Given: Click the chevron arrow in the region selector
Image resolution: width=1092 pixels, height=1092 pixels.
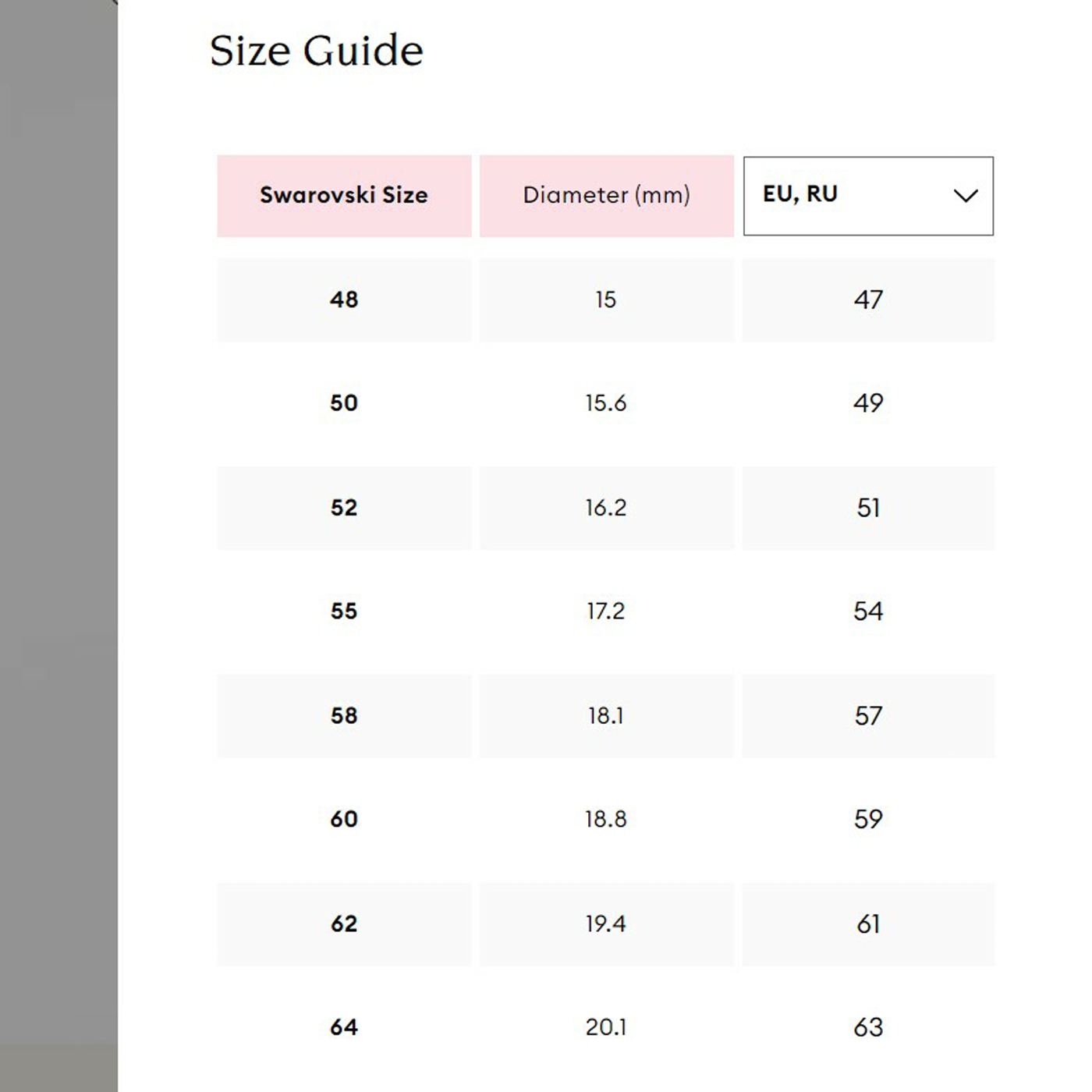Looking at the screenshot, I should (x=966, y=196).
